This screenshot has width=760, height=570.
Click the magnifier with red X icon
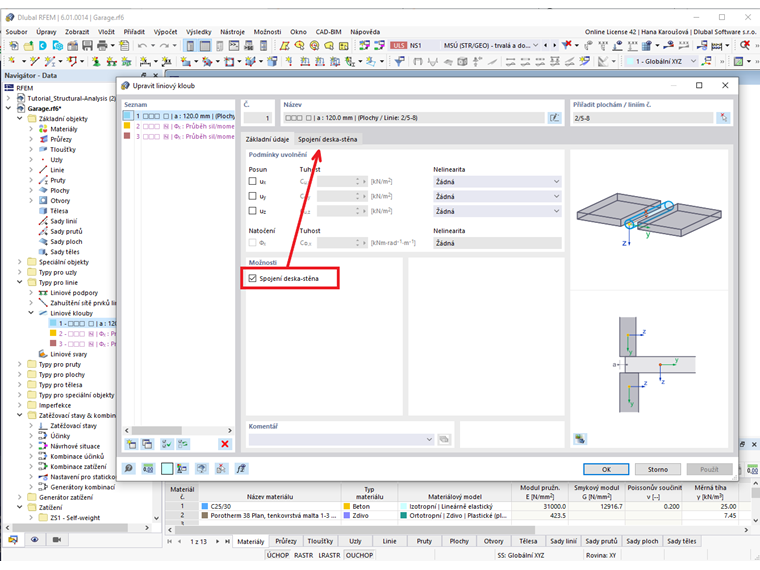pos(745,46)
